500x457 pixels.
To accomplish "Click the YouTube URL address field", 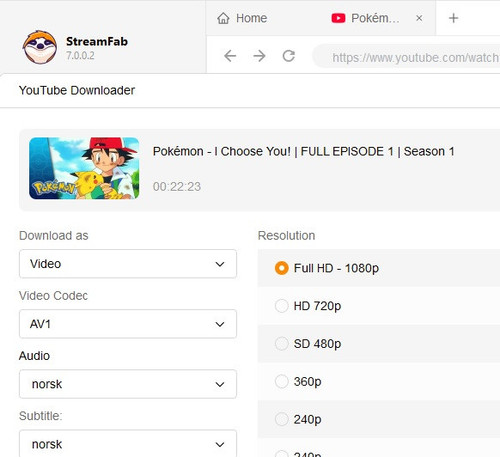I will pyautogui.click(x=407, y=57).
